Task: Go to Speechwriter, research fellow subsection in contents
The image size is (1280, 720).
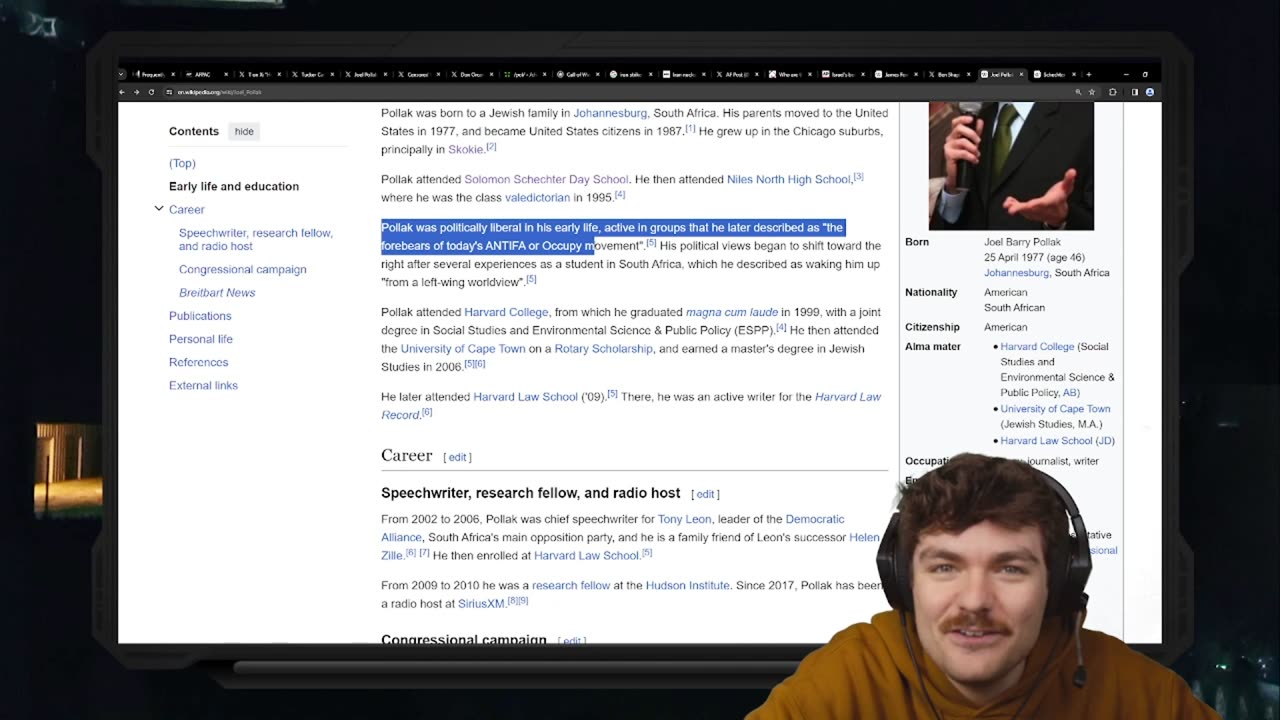Action: coord(256,239)
